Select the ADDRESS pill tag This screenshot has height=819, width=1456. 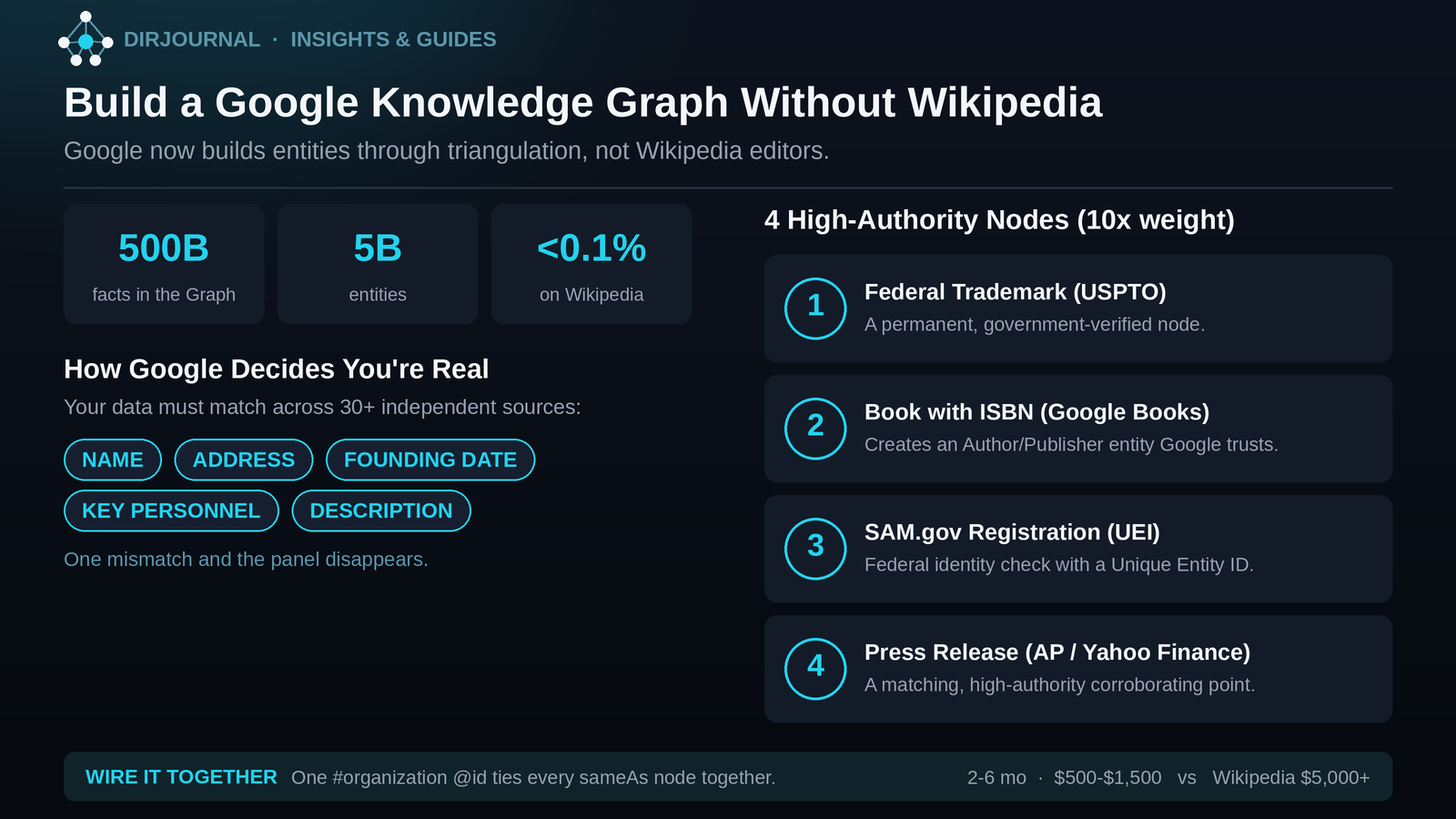pos(244,460)
